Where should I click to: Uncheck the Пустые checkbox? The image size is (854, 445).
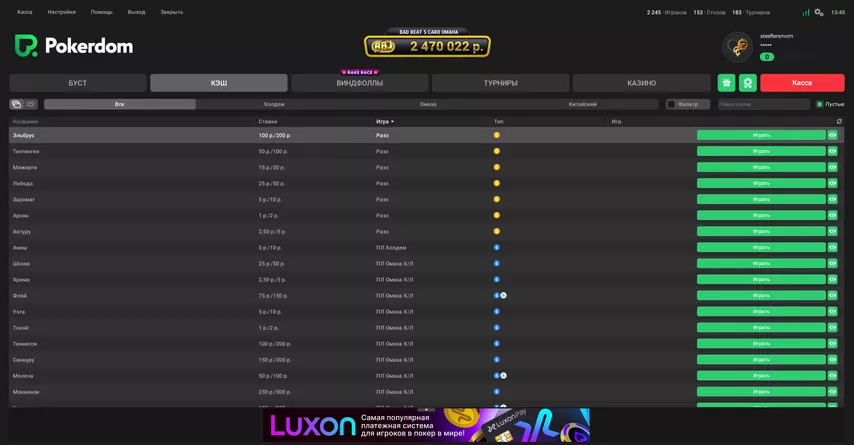click(x=820, y=104)
